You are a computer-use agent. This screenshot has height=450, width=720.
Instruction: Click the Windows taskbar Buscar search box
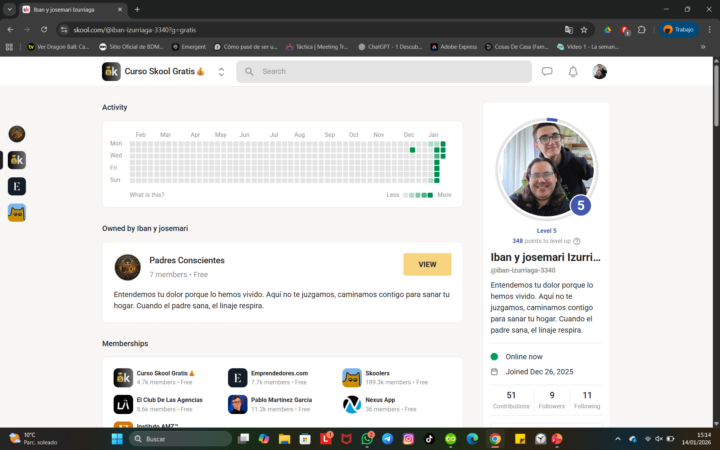pos(180,439)
